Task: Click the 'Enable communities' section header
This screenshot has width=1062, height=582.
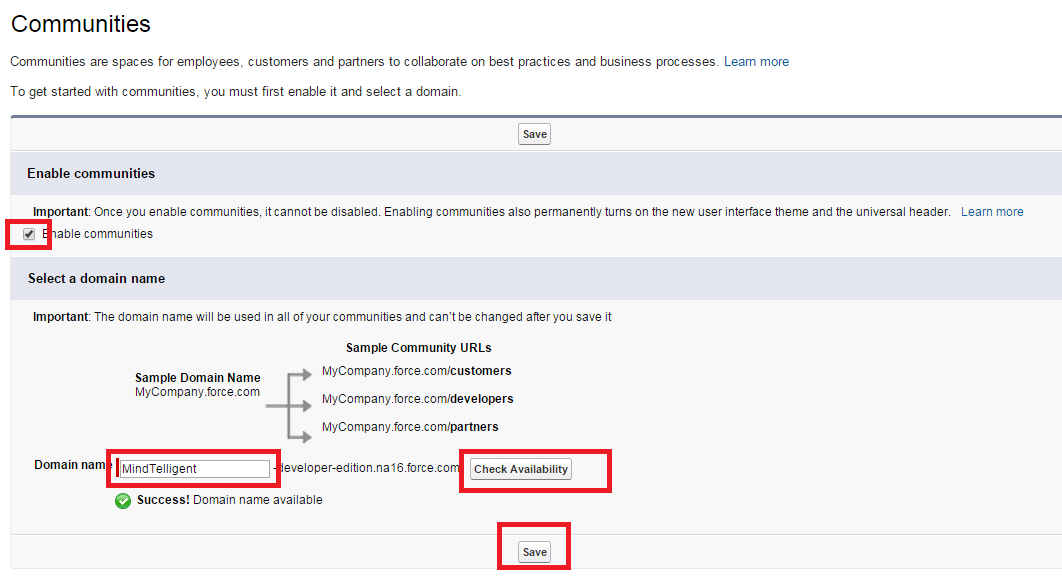Action: 91,174
